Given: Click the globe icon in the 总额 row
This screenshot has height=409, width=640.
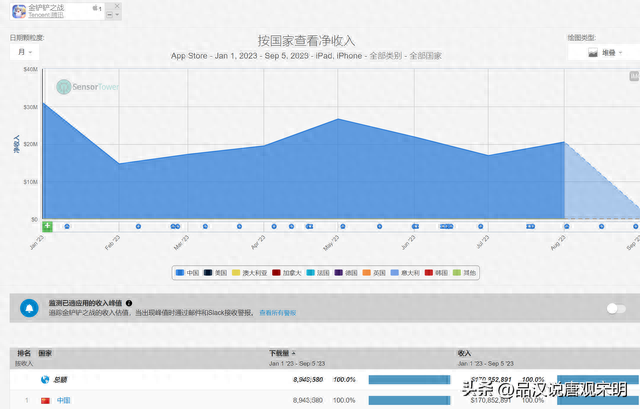Looking at the screenshot, I should pyautogui.click(x=45, y=380).
